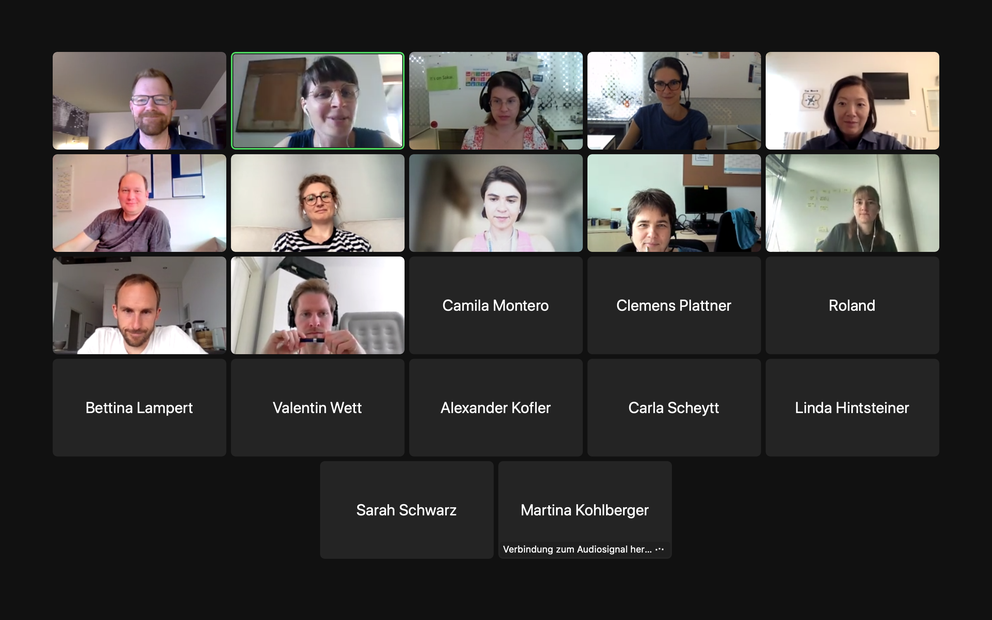Image resolution: width=992 pixels, height=620 pixels.
Task: Select Linda Hintsteiner's participant tile
Action: 852,407
